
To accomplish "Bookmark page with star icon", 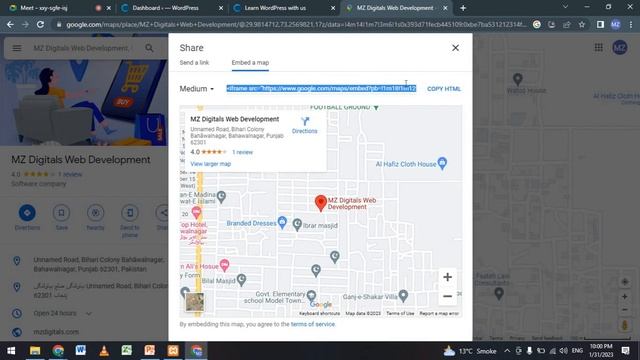I will [x=582, y=24].
